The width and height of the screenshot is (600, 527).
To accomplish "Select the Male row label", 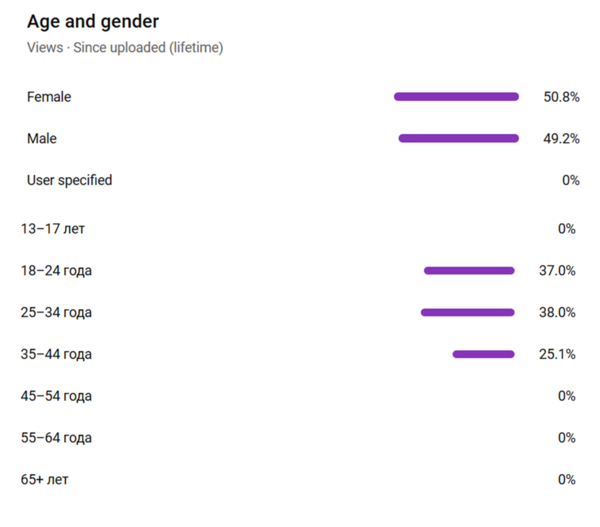I will [x=42, y=138].
